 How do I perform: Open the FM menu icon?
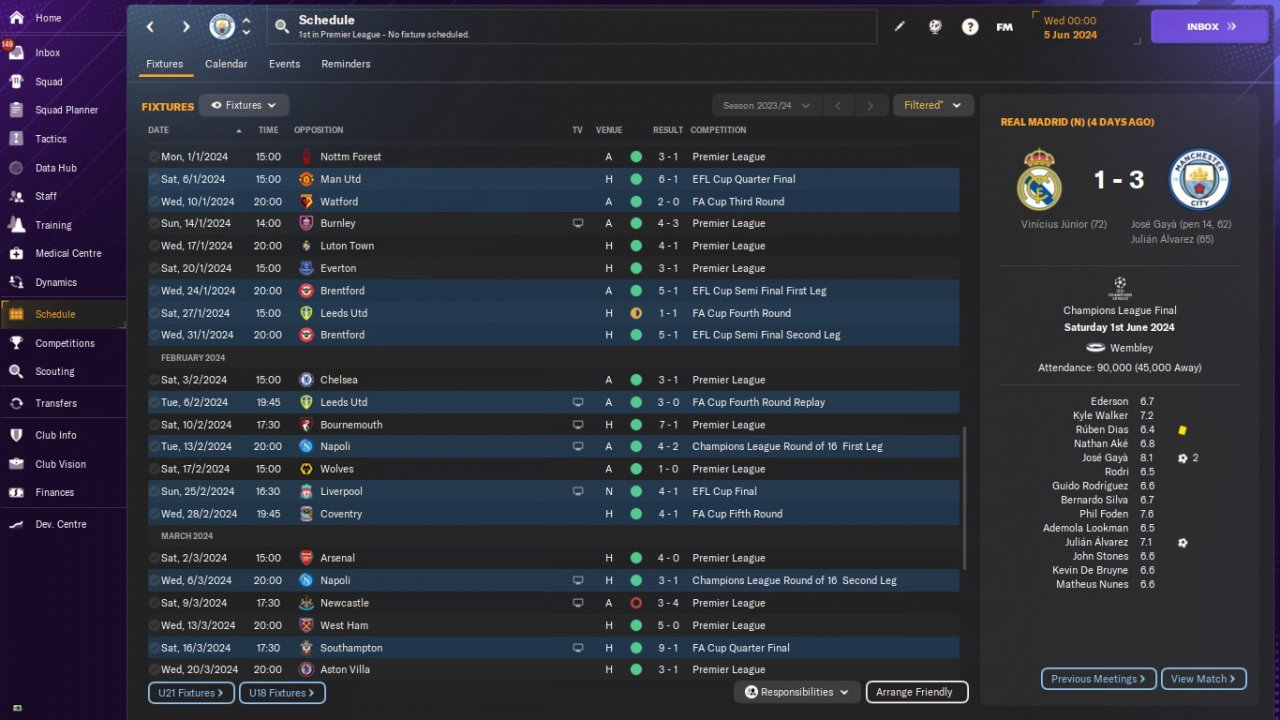point(1005,27)
